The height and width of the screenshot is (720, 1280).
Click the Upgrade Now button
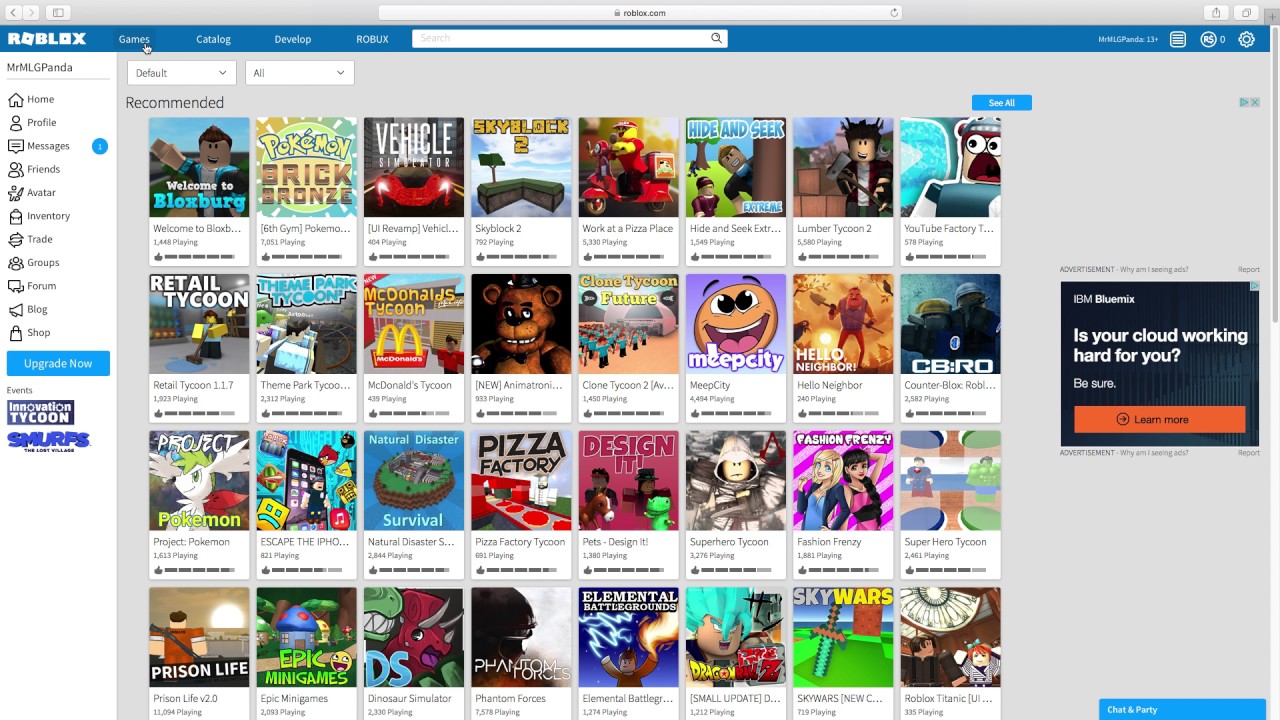click(58, 363)
